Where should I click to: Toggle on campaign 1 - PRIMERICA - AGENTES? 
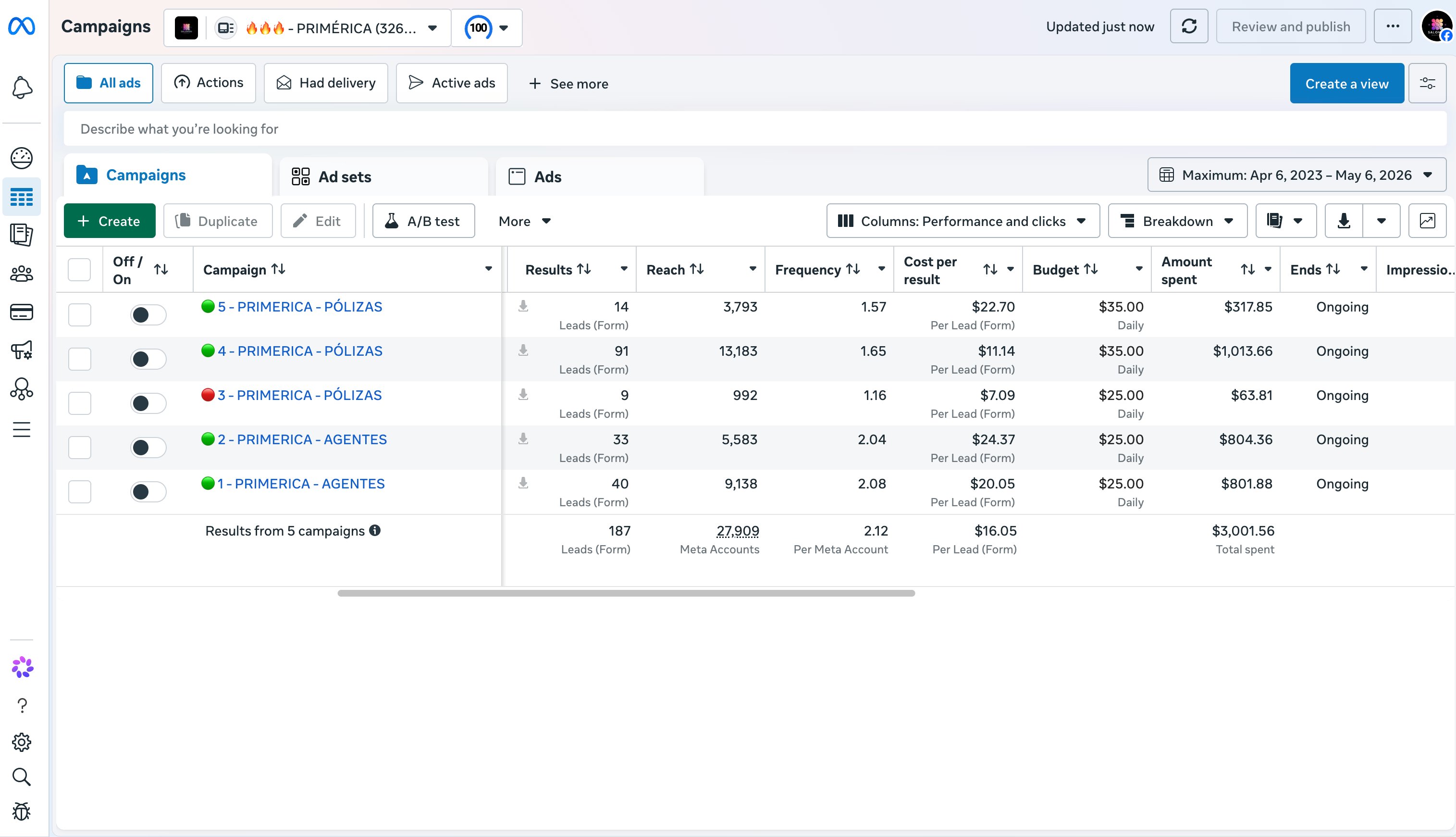(x=148, y=491)
